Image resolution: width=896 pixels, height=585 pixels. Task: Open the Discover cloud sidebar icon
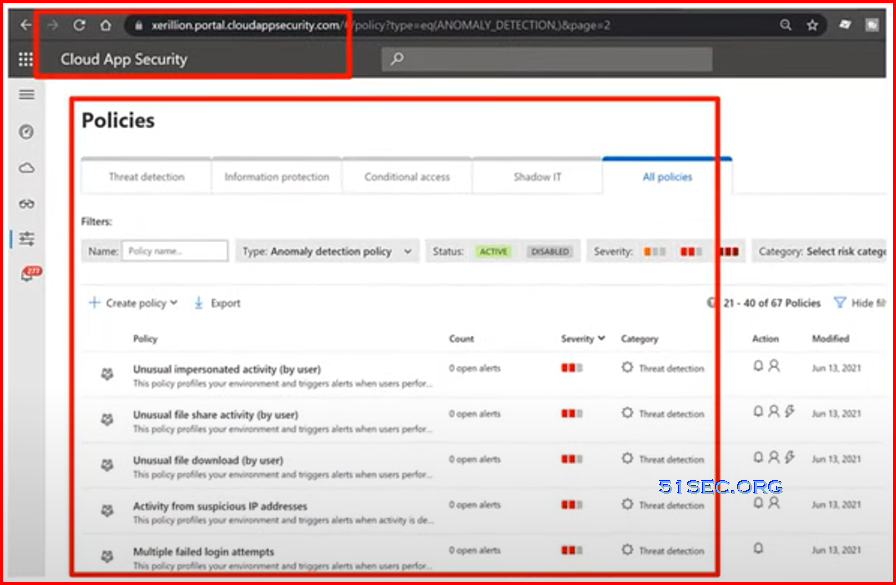click(27, 168)
